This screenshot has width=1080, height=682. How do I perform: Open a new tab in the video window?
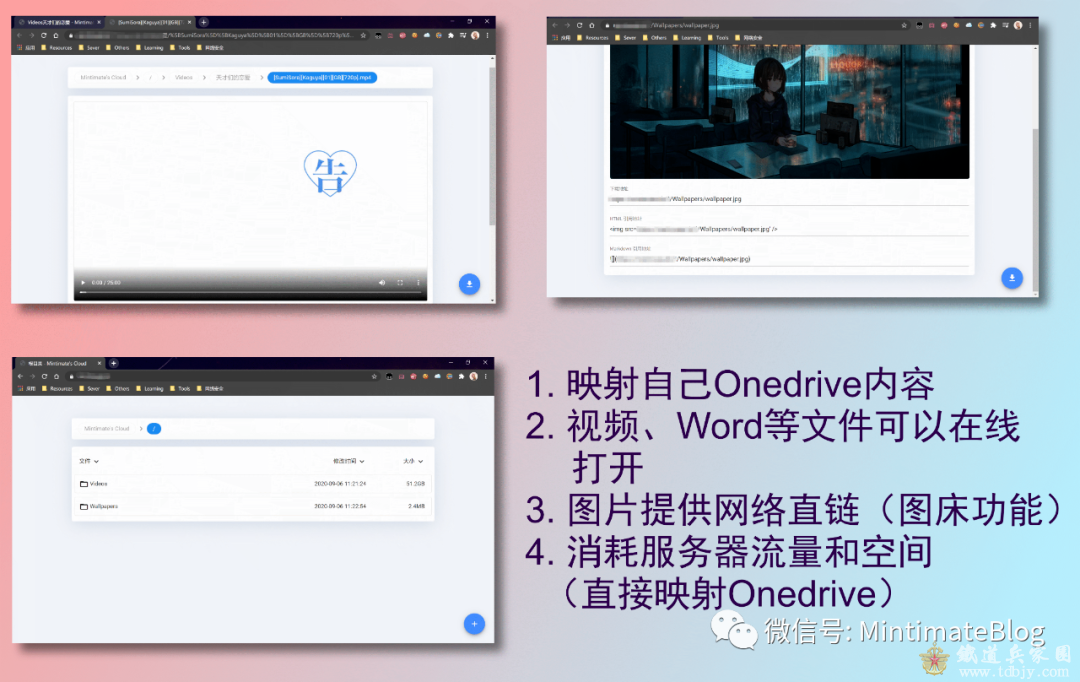[203, 22]
